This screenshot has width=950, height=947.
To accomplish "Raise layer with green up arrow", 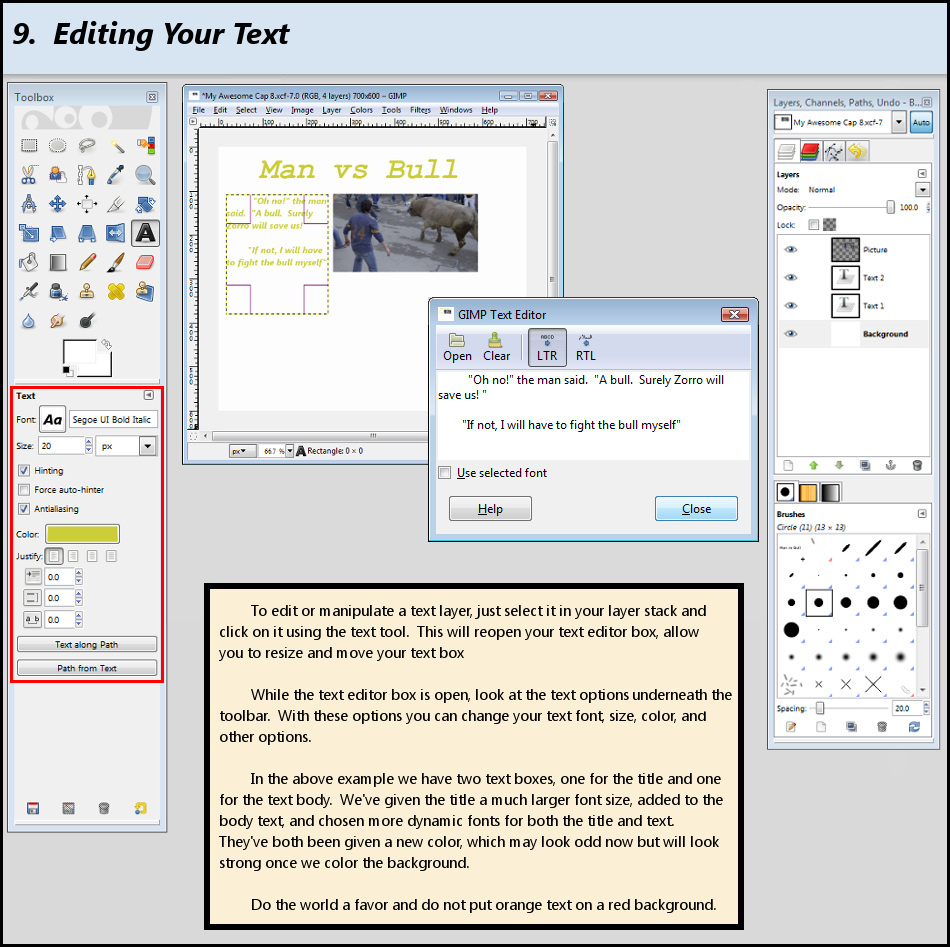I will click(x=814, y=465).
